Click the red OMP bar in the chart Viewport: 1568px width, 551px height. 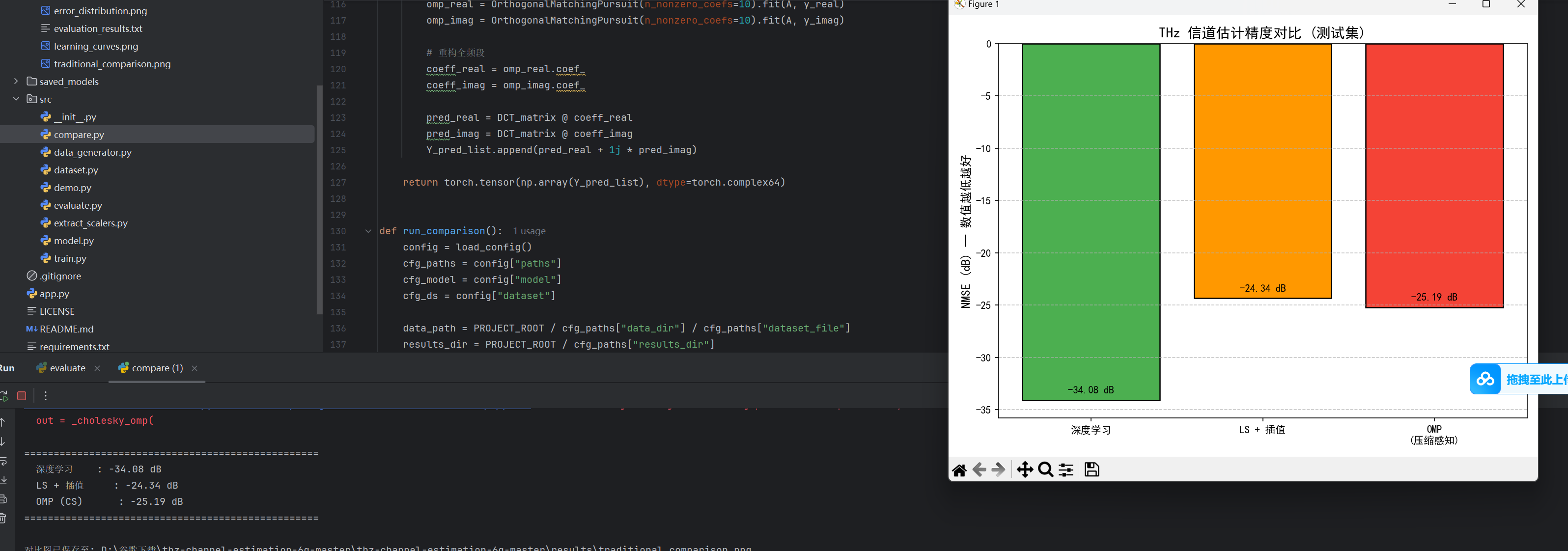tap(1434, 175)
